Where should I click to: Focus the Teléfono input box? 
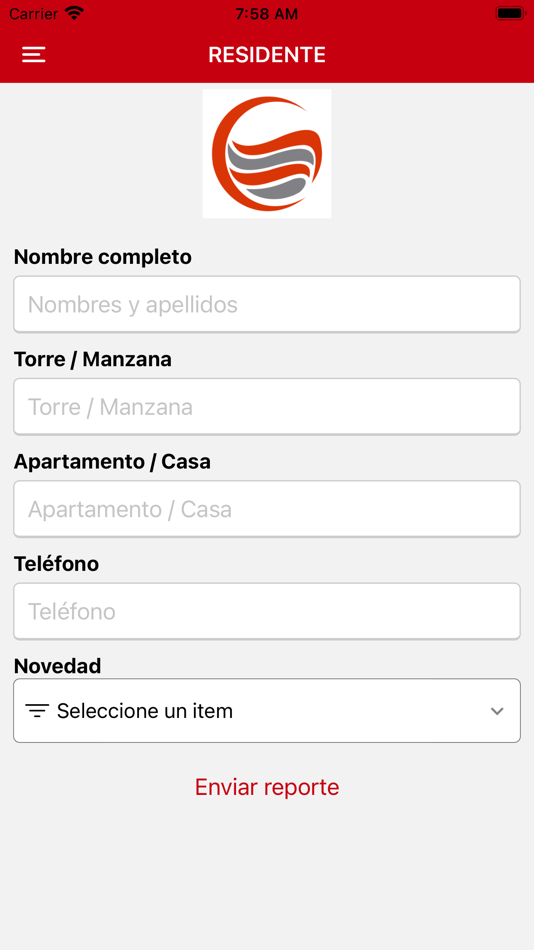coord(267,611)
